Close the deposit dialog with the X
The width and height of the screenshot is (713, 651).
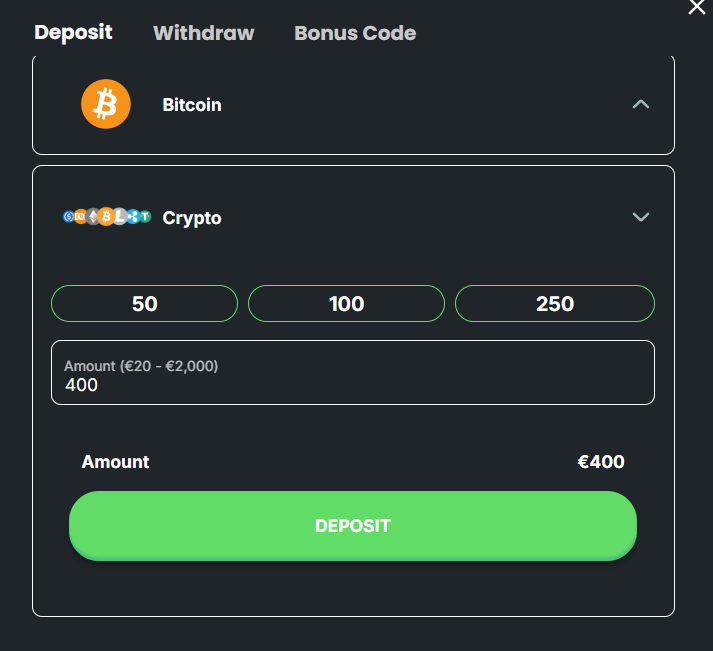[x=697, y=7]
